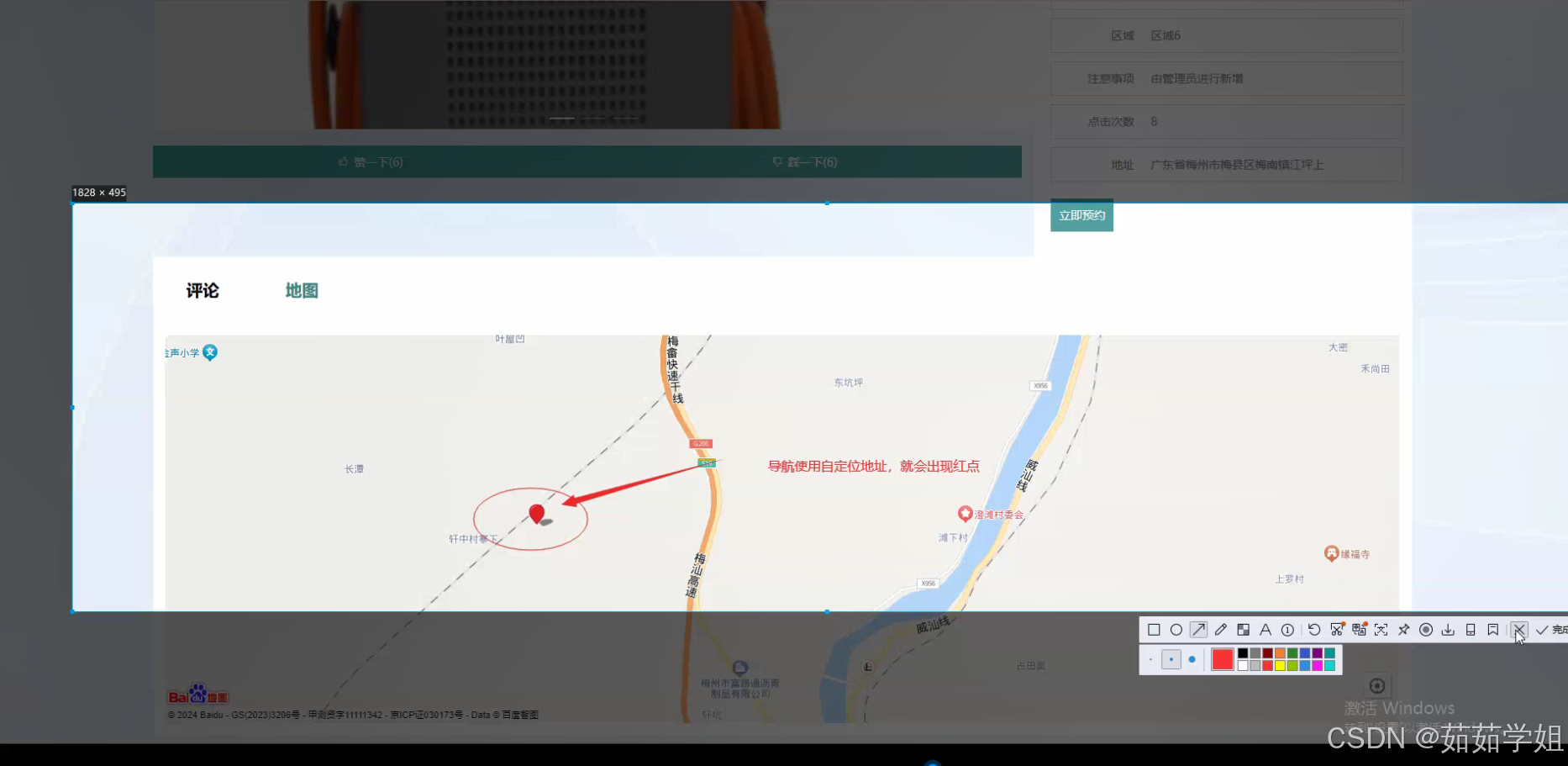
Task: Click the scissors long-screenshot icon
Action: tap(1337, 630)
